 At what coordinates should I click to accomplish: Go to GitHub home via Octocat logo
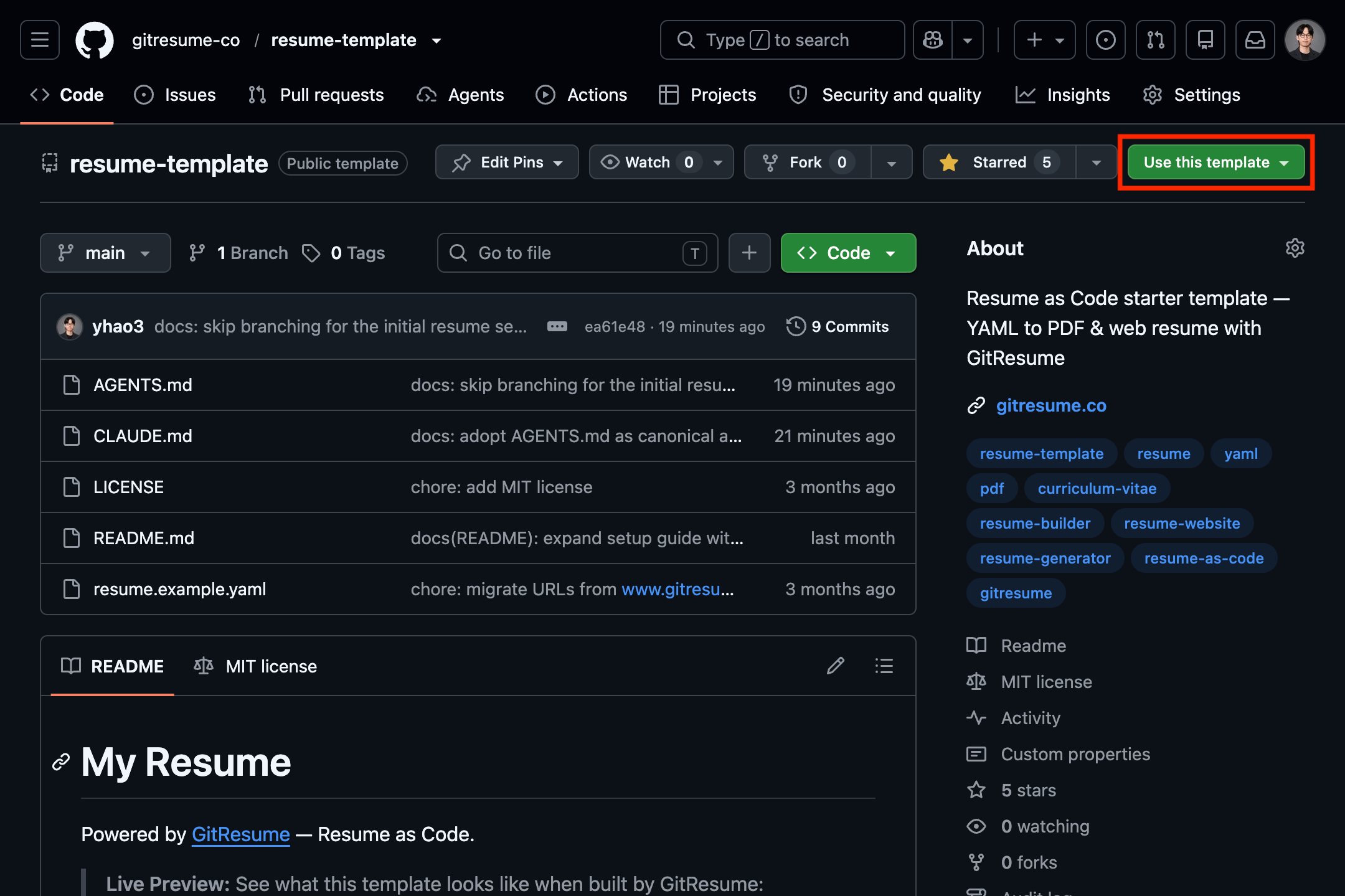95,40
